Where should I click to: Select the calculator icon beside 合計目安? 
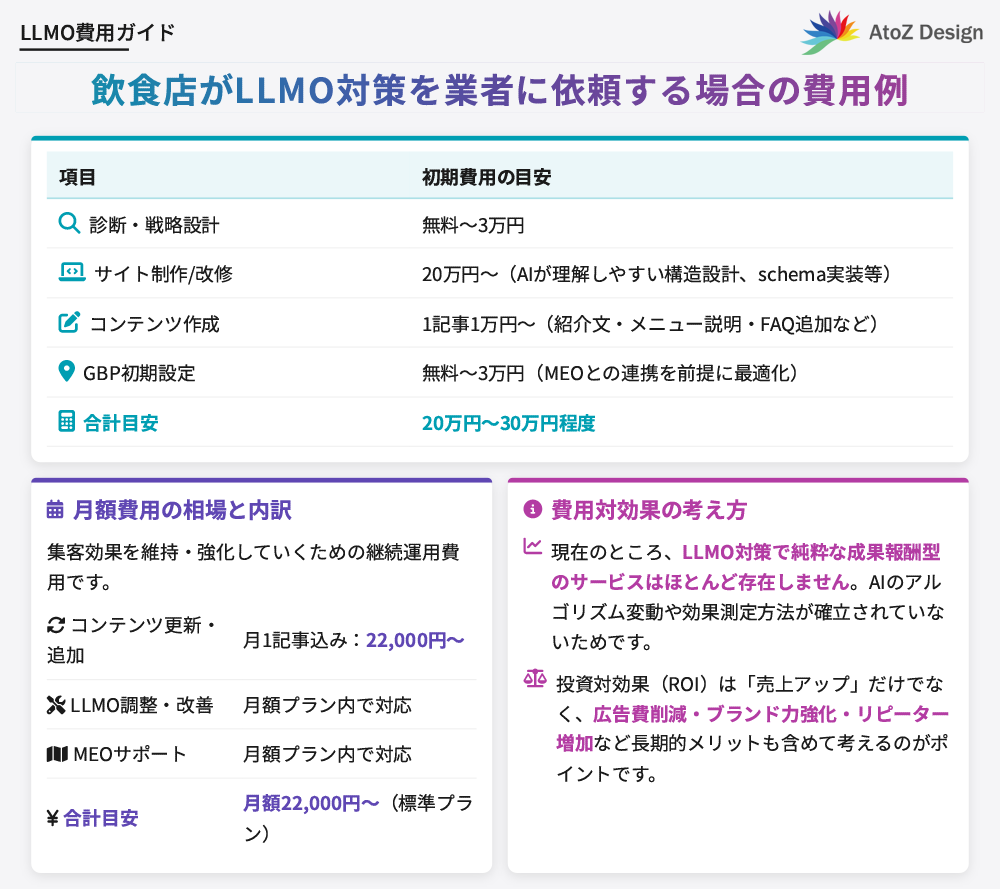coord(68,421)
